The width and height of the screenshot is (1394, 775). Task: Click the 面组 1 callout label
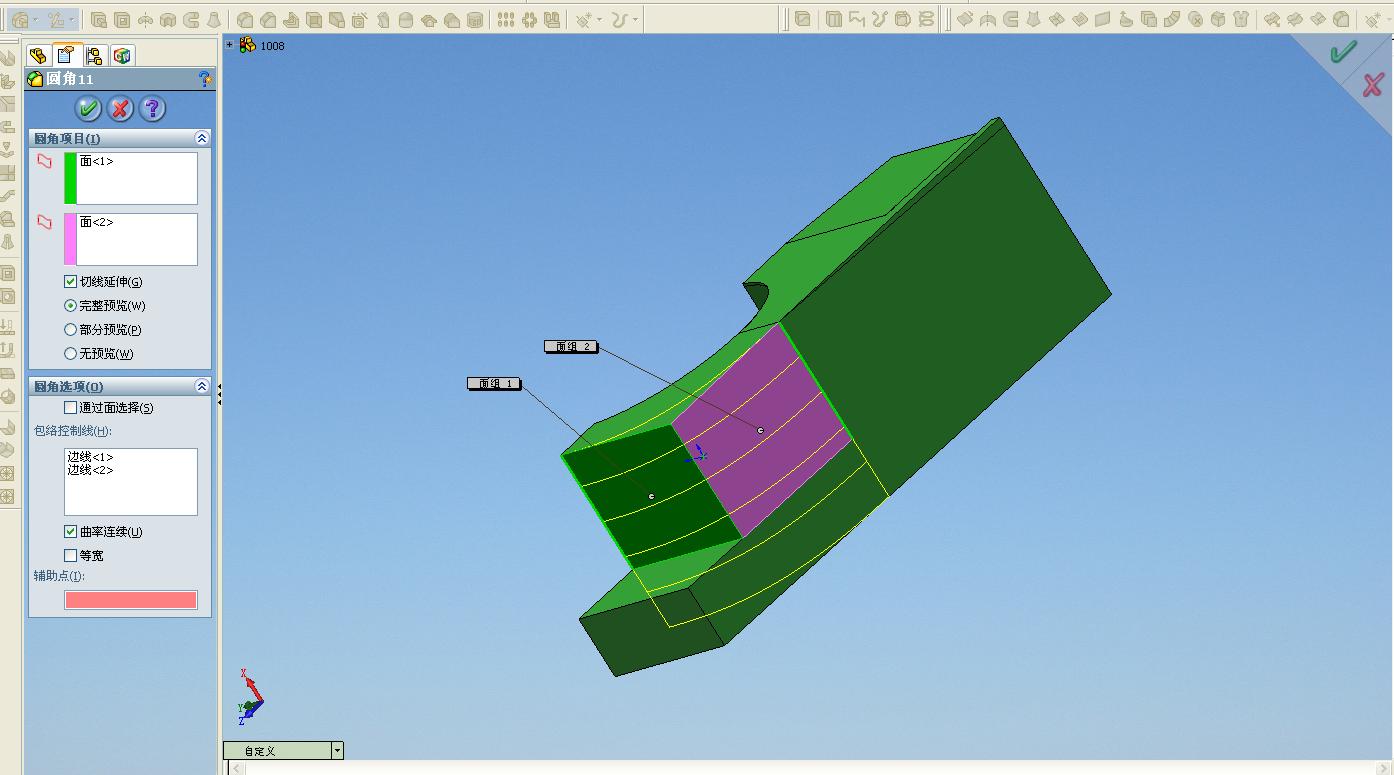[x=494, y=383]
